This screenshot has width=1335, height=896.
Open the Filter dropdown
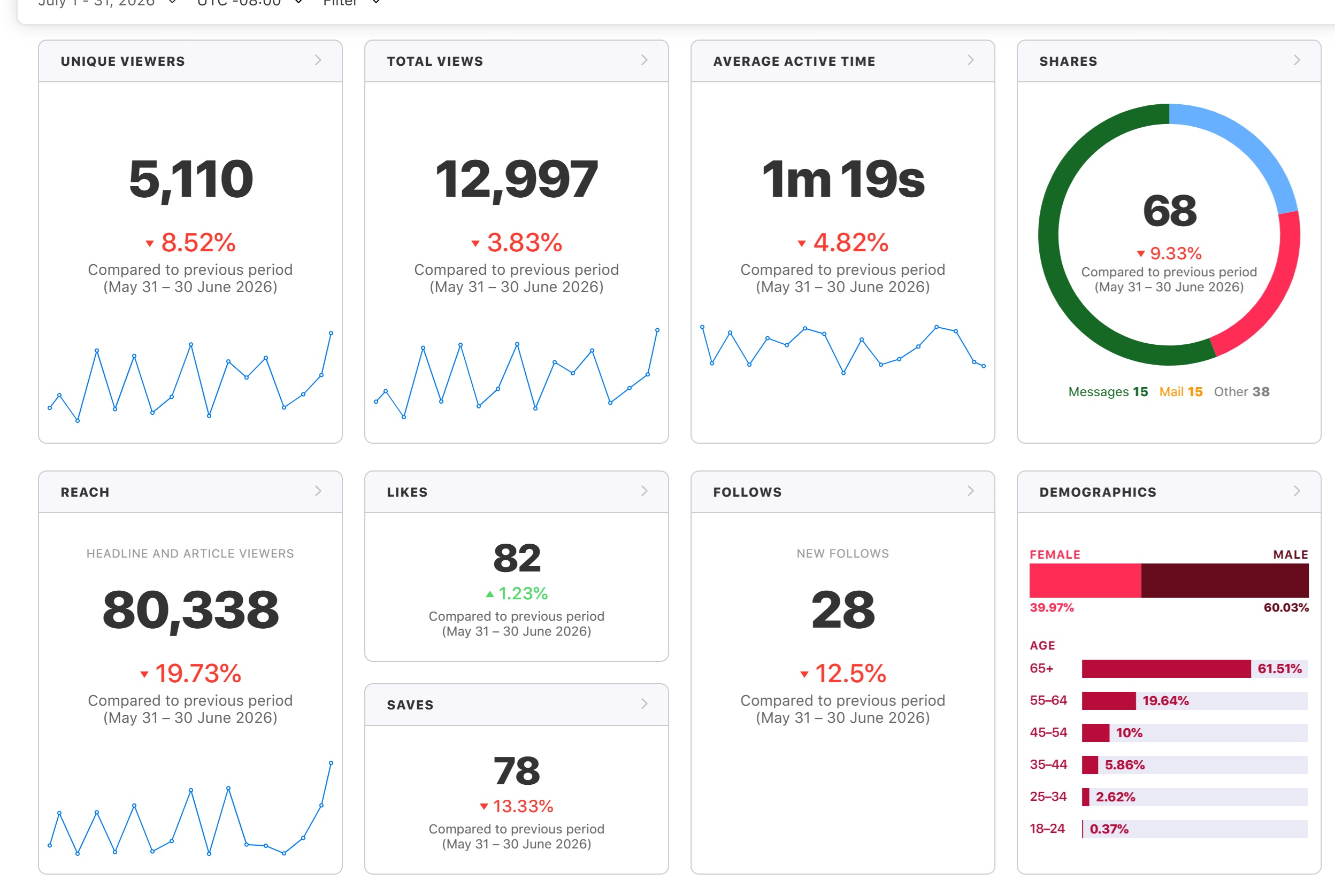tap(351, 2)
